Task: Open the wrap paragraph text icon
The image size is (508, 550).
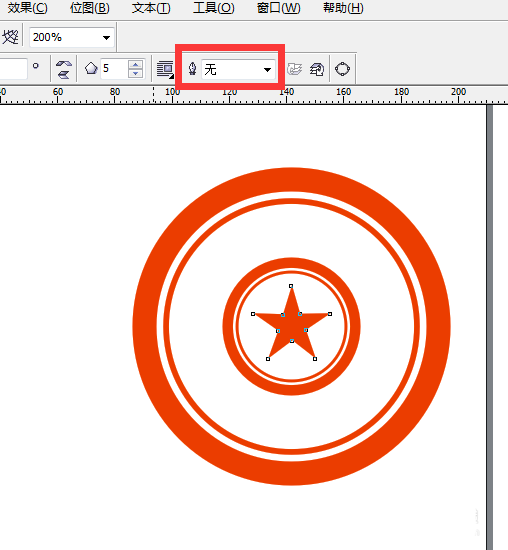Action: [165, 69]
